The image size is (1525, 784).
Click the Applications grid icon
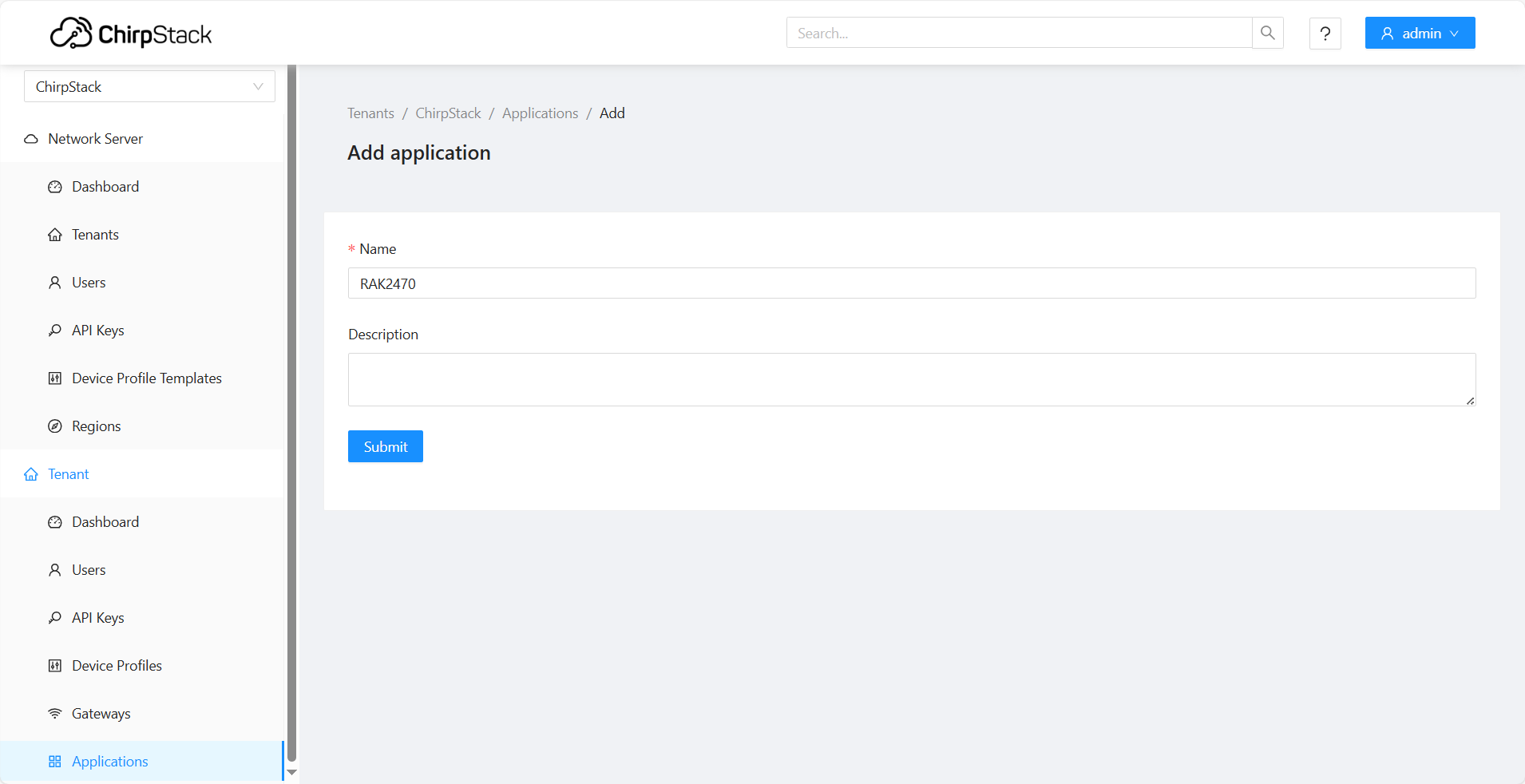55,762
